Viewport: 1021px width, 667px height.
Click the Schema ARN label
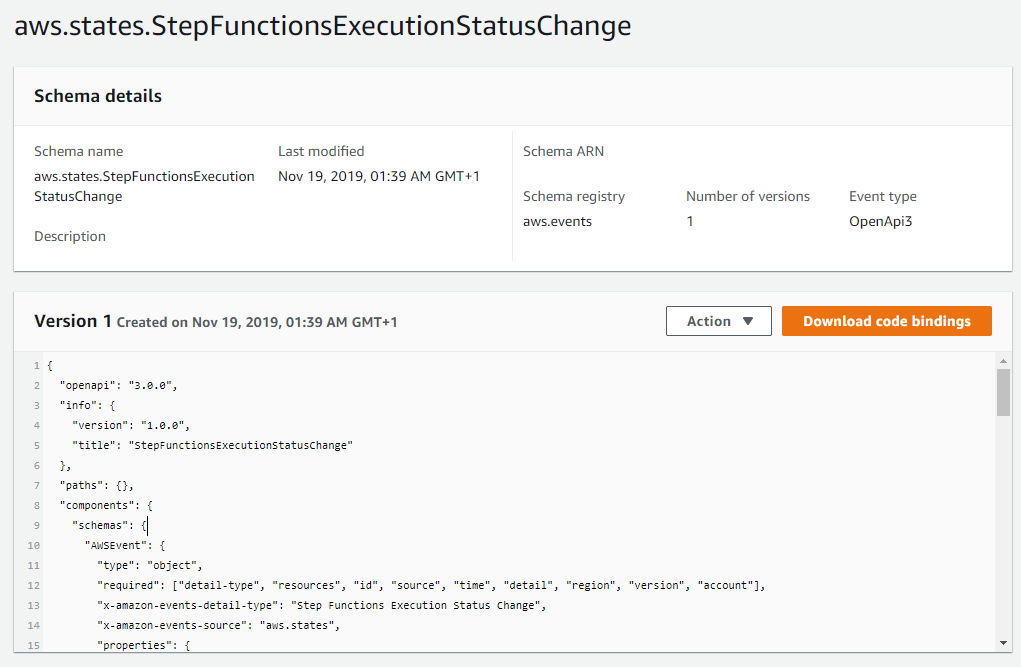point(563,151)
